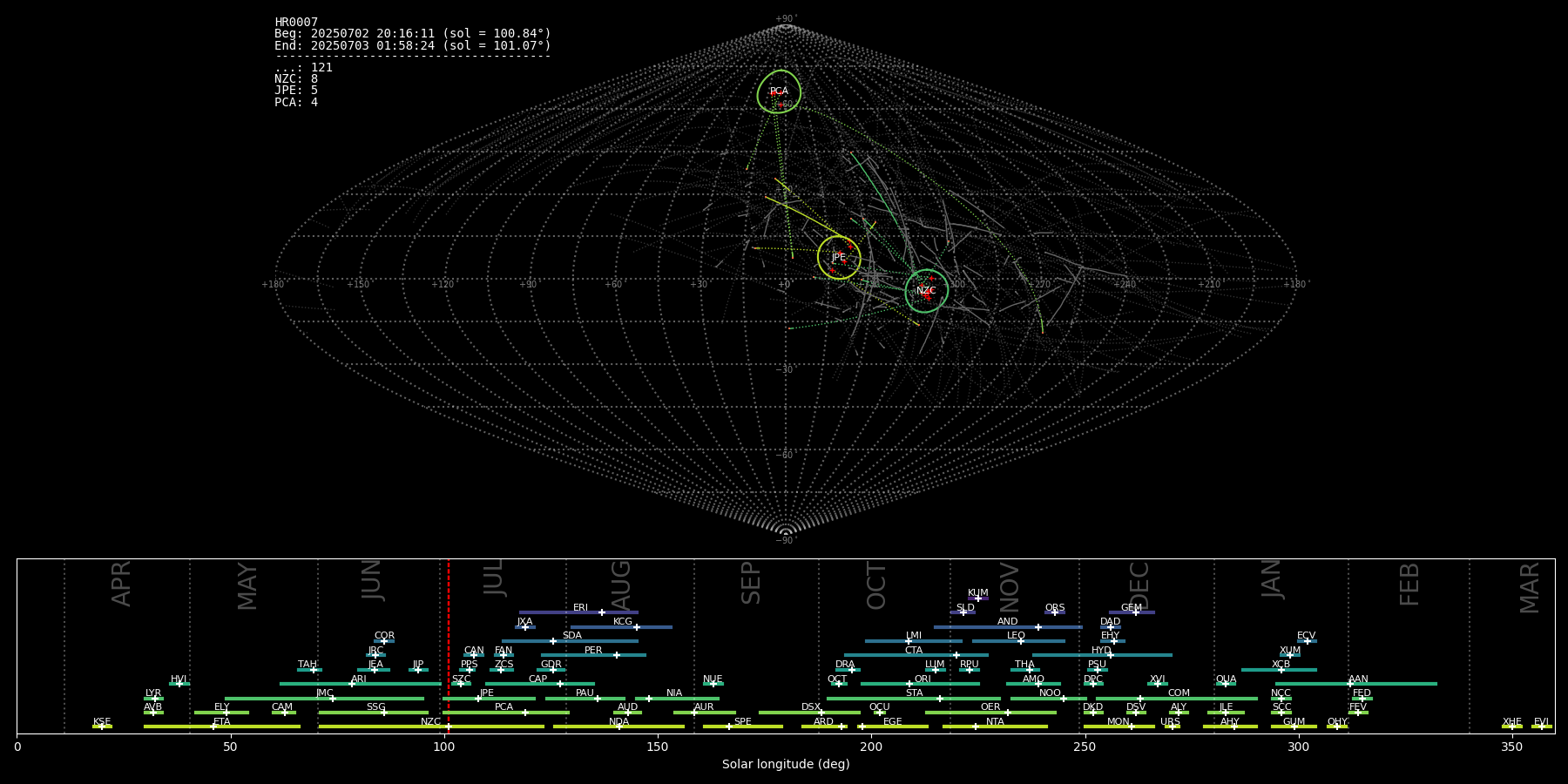Image resolution: width=1568 pixels, height=784 pixels.
Task: Click the LMI shower label
Action: (913, 636)
